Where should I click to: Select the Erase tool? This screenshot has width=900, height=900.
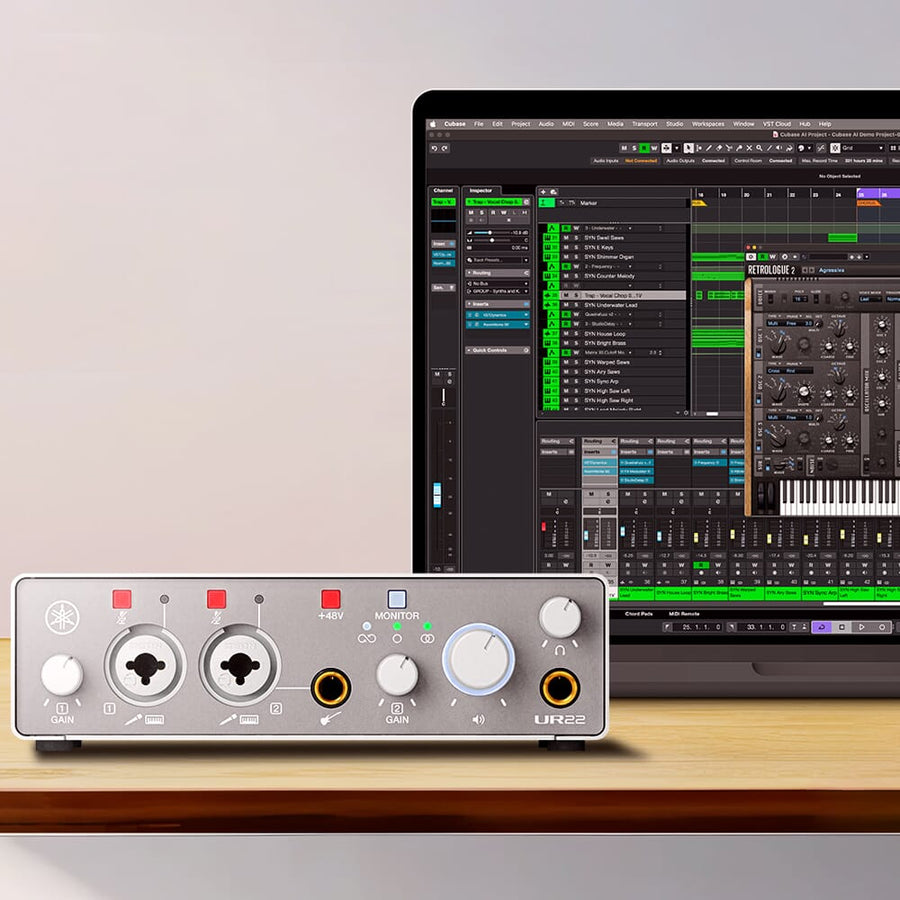click(x=719, y=148)
